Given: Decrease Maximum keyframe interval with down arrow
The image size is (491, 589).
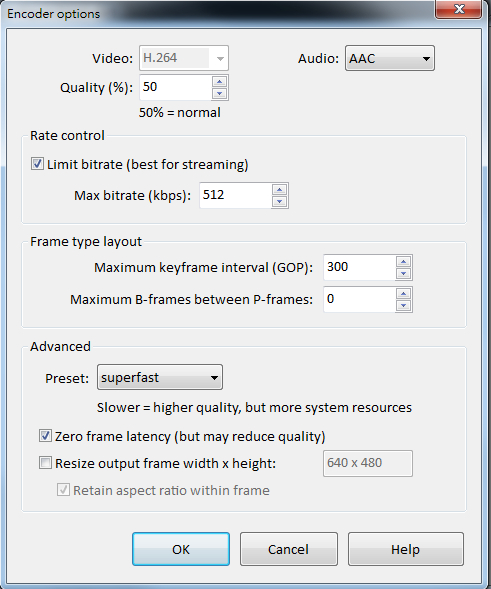Looking at the screenshot, I should (403, 273).
